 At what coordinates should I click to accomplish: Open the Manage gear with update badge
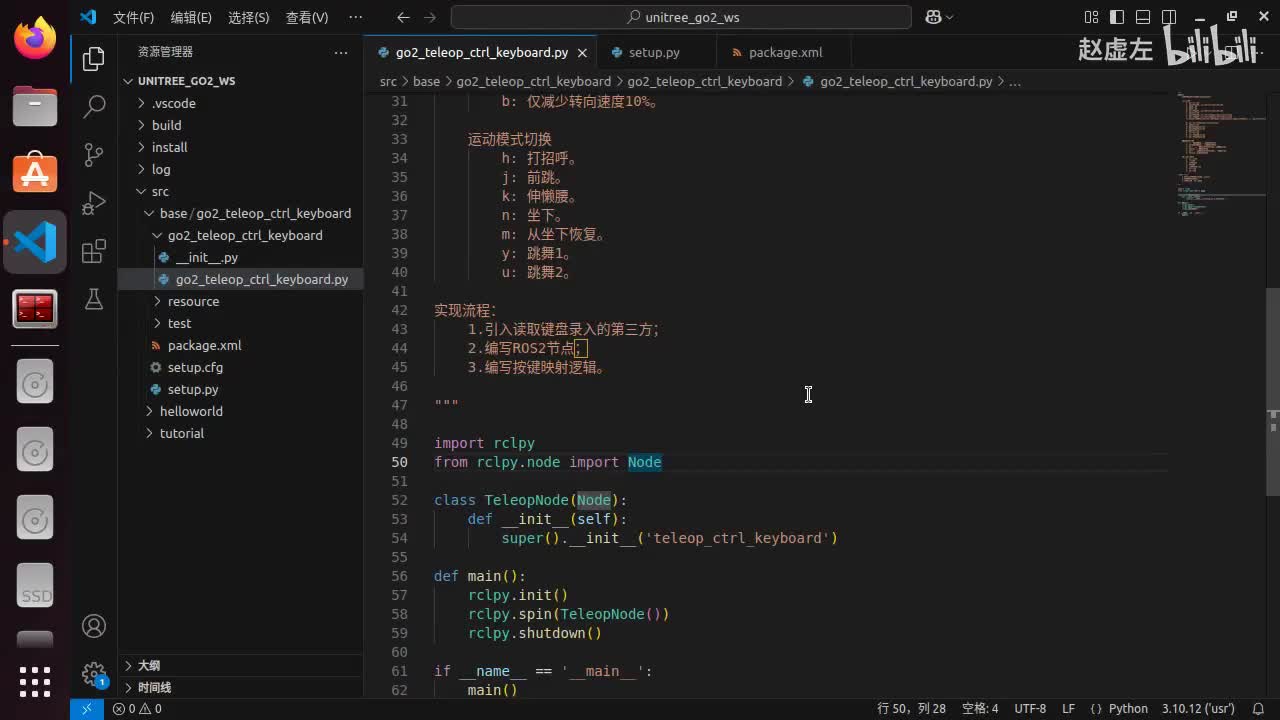pos(94,674)
